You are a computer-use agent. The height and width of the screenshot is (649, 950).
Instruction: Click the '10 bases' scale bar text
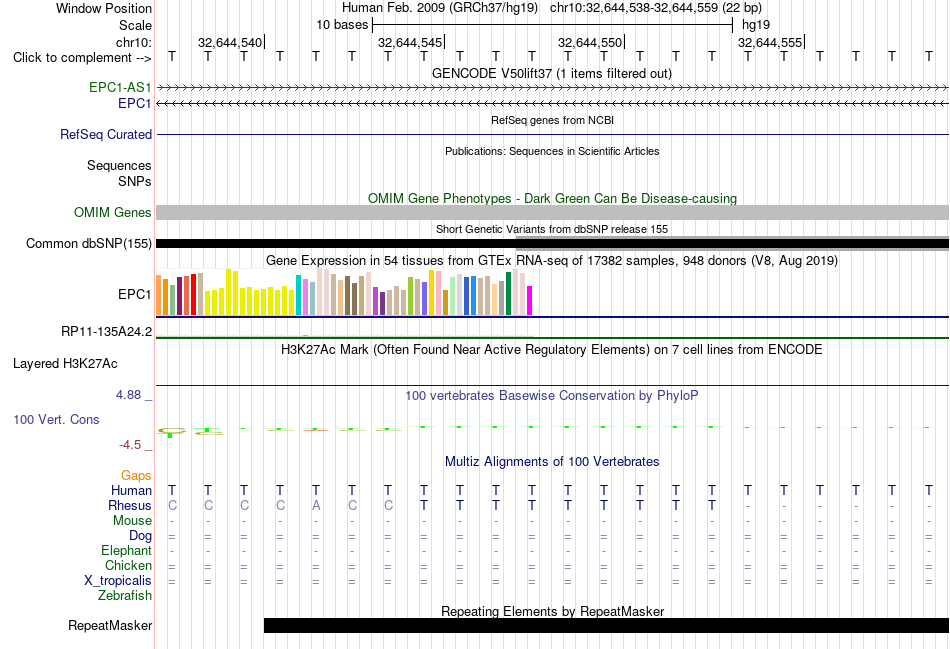(x=342, y=25)
